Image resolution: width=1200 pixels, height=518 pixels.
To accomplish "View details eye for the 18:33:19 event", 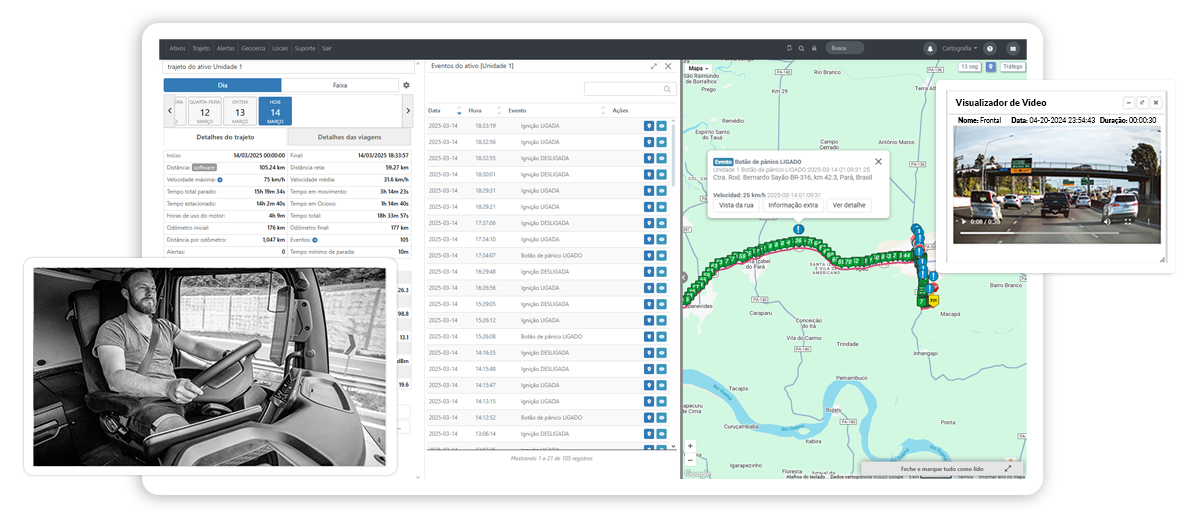I will (x=662, y=126).
